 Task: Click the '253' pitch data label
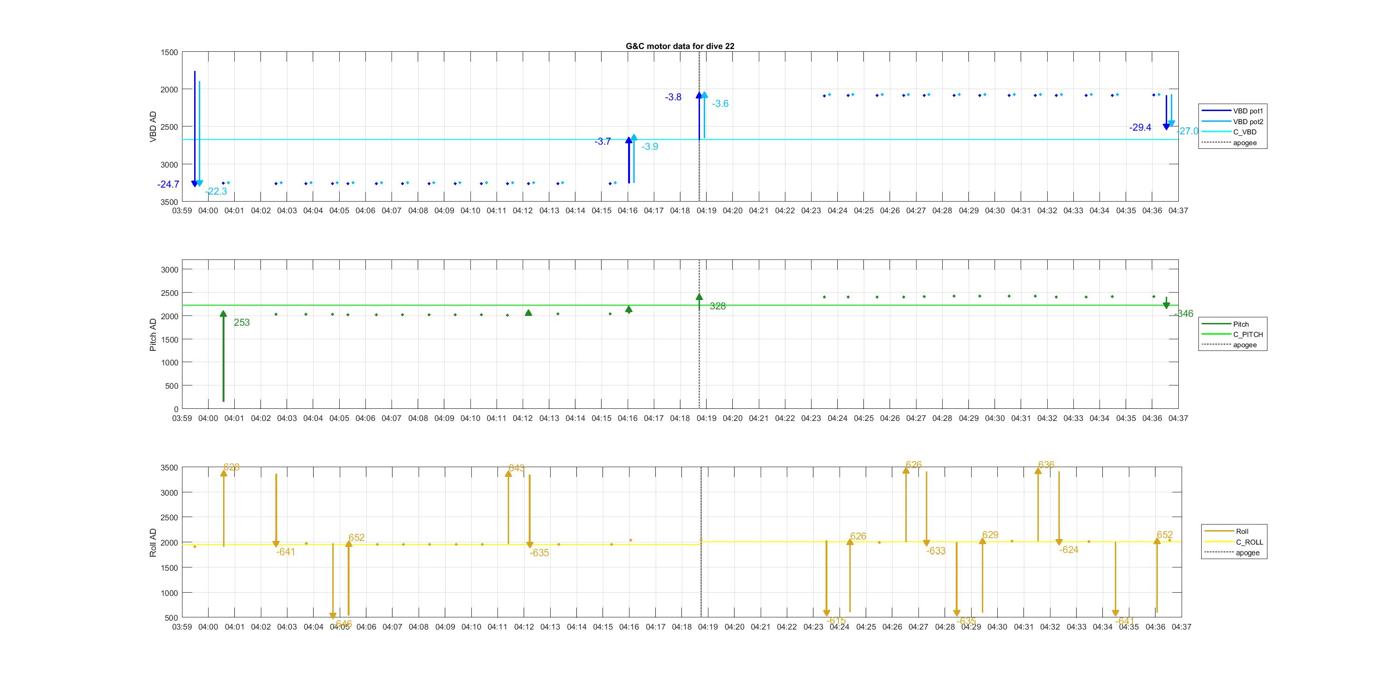(241, 323)
